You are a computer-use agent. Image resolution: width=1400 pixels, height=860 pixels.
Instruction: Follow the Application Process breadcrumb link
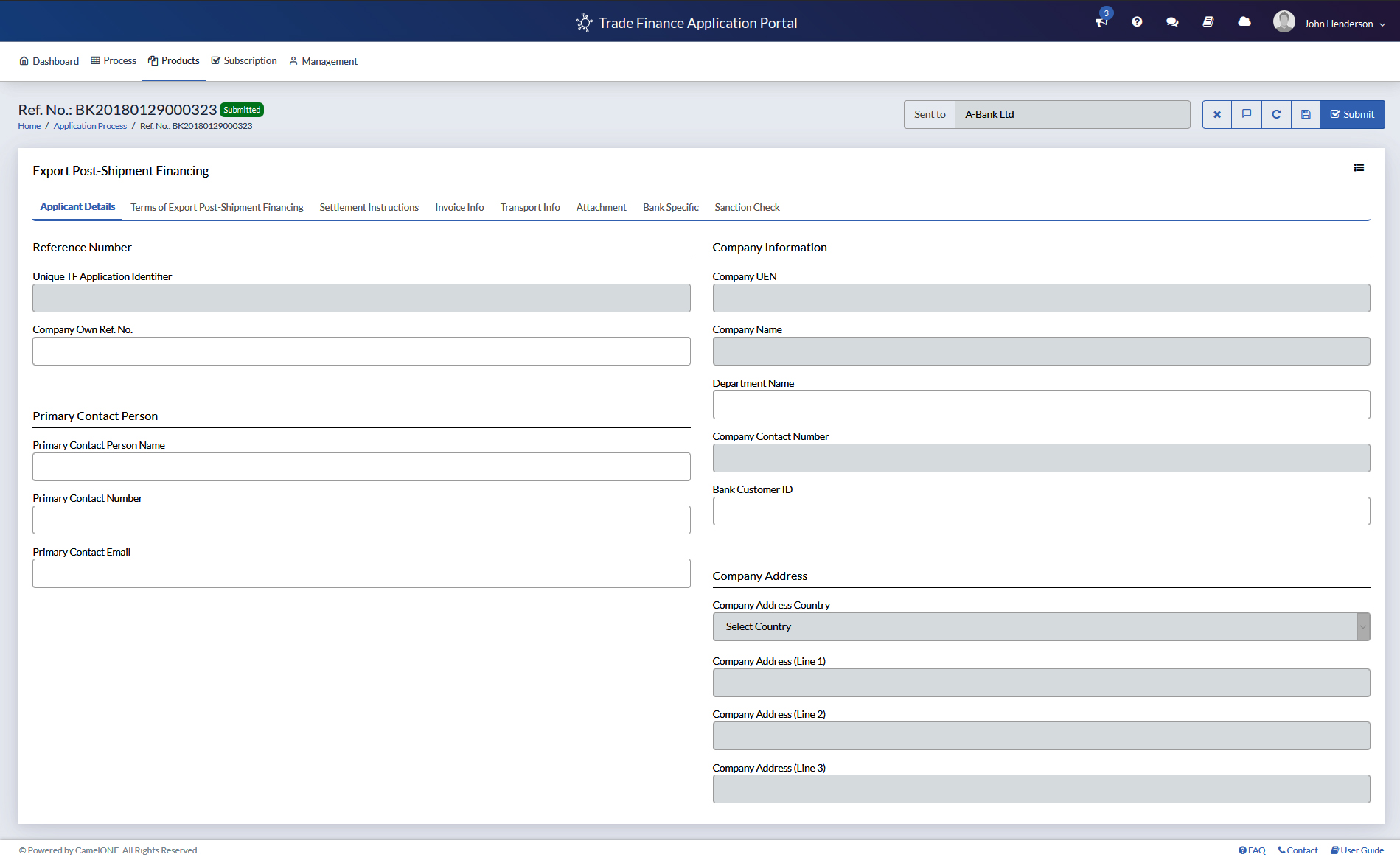(90, 126)
